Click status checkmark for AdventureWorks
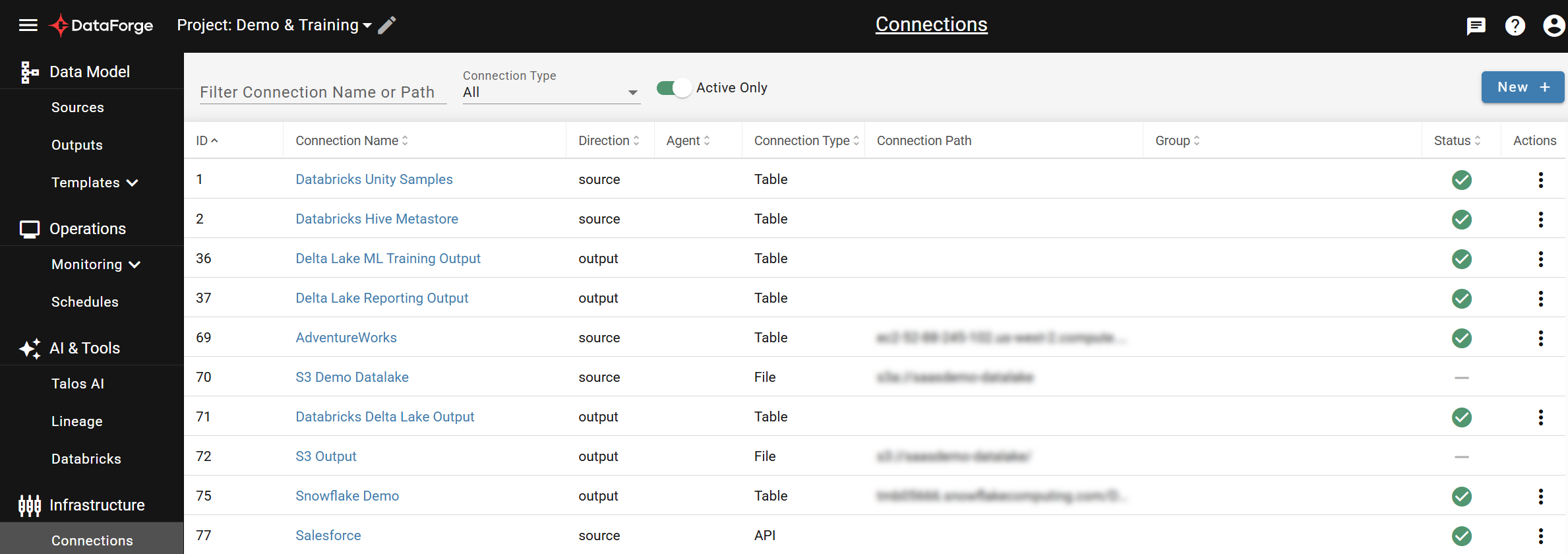Screen dimensions: 1568x554 pyautogui.click(x=1462, y=338)
